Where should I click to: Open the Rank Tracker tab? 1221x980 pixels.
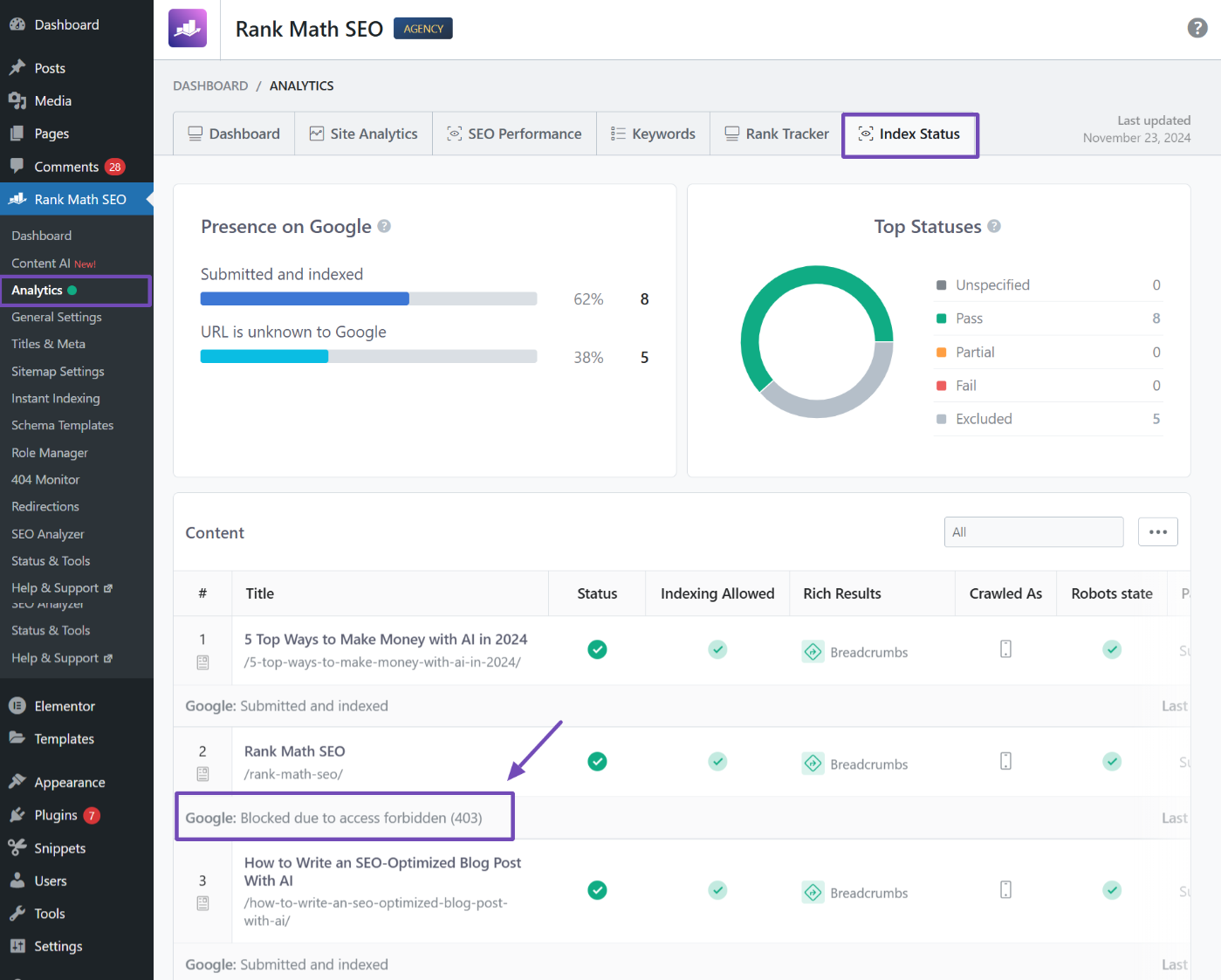point(776,134)
